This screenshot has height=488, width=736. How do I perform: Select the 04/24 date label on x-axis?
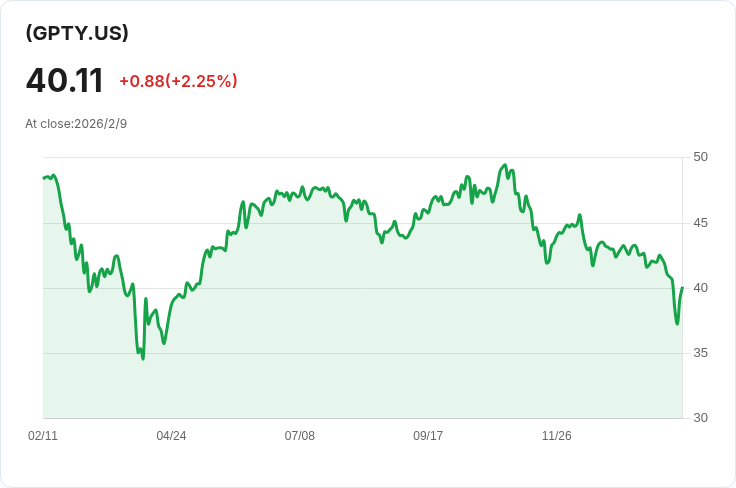pos(171,436)
